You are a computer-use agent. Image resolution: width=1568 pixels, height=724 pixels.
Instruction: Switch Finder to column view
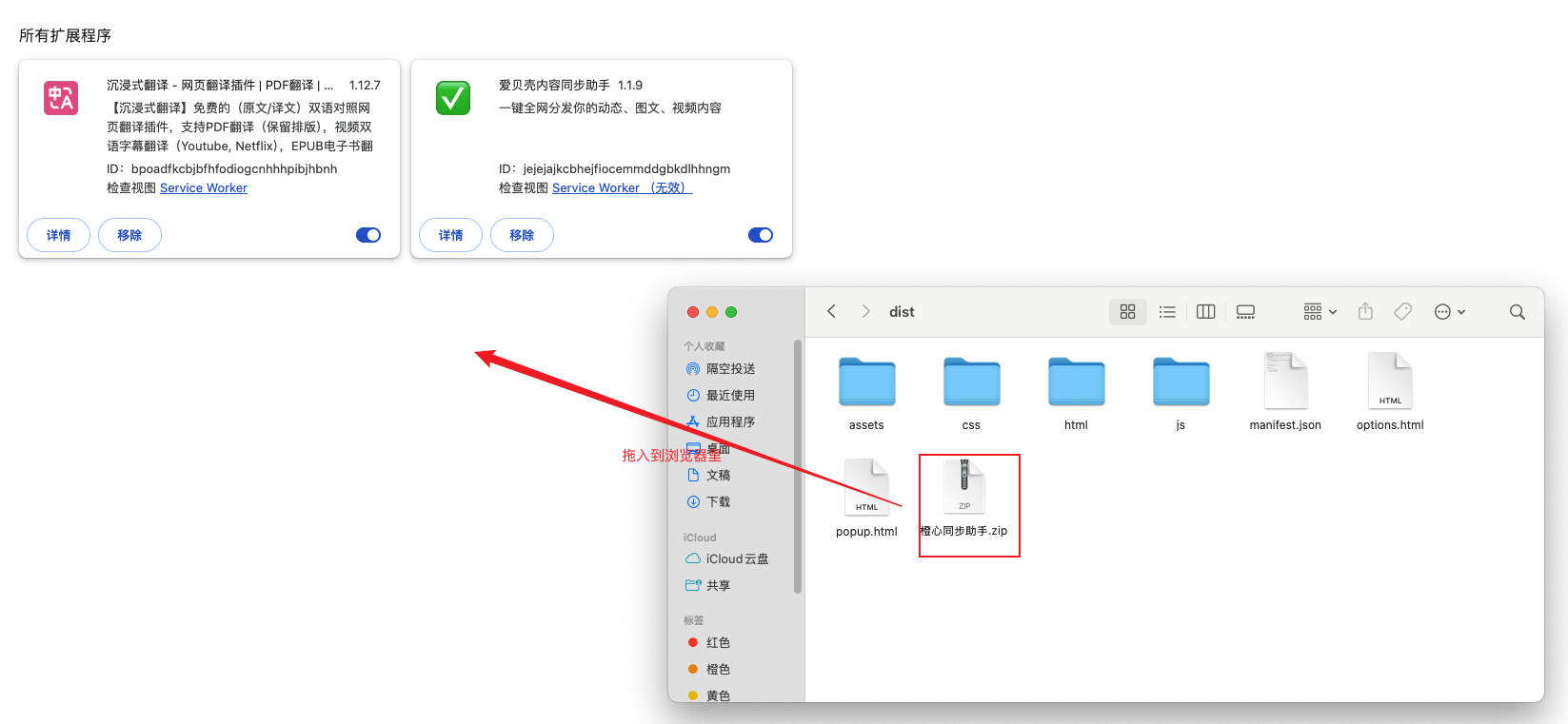1206,311
